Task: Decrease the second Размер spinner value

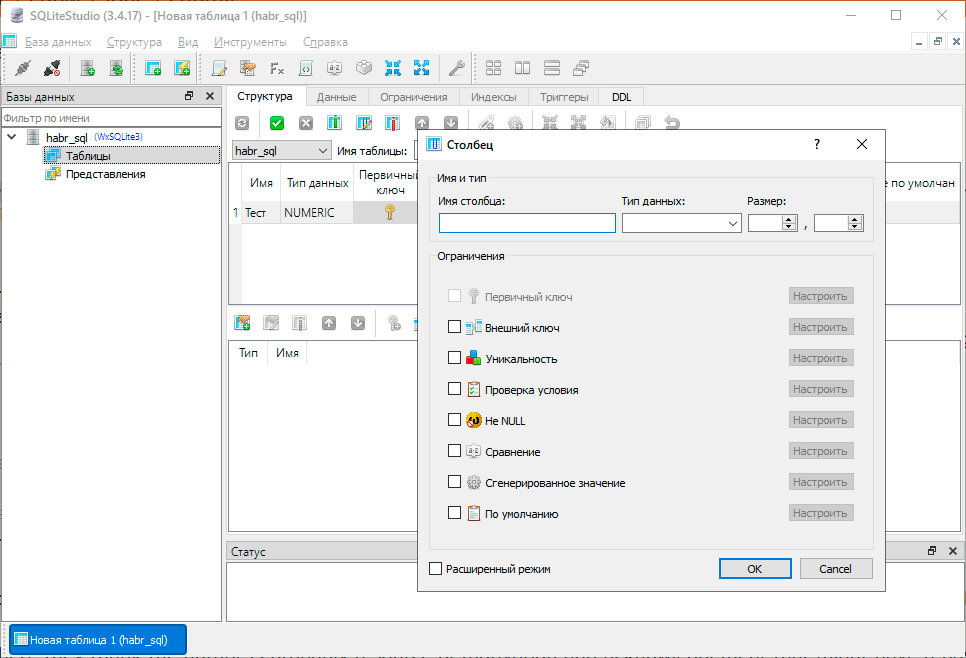Action: (855, 227)
